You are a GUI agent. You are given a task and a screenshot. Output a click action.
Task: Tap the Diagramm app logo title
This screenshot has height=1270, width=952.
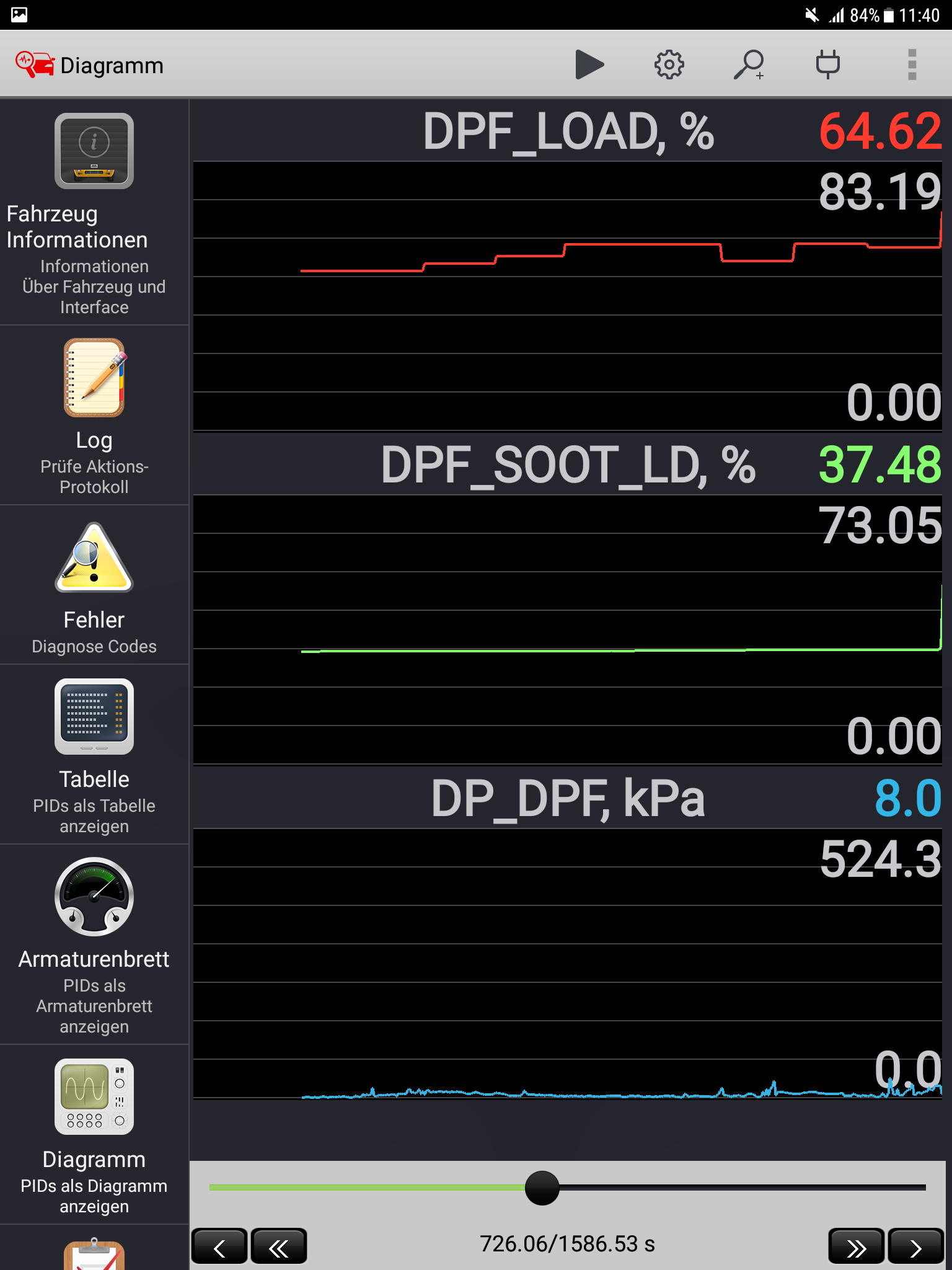(90, 65)
